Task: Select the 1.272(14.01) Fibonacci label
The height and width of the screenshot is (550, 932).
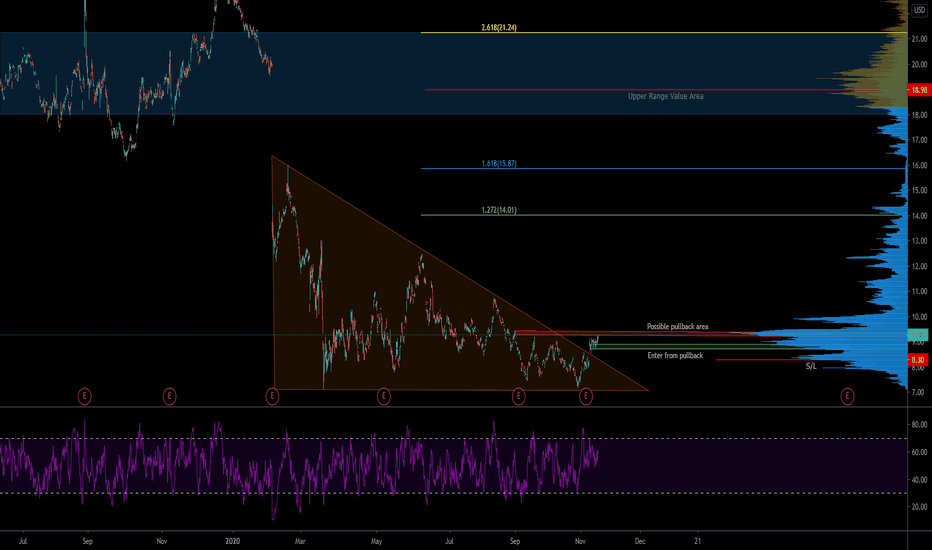Action: pyautogui.click(x=499, y=210)
